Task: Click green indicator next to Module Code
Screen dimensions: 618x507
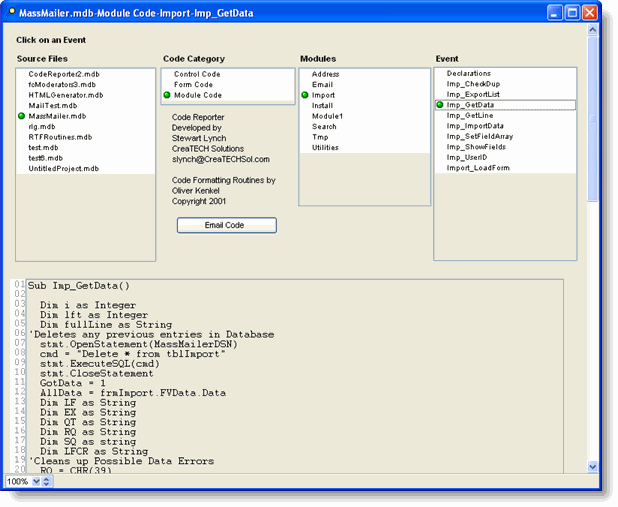Action: pos(167,95)
